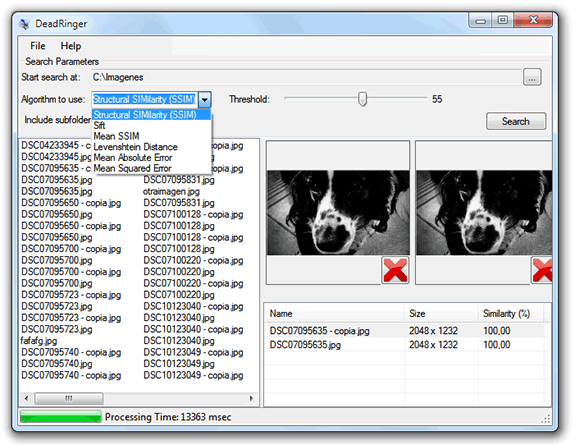The image size is (575, 445).
Task: Collapse the algorithm dropdown with its arrow
Action: (205, 99)
